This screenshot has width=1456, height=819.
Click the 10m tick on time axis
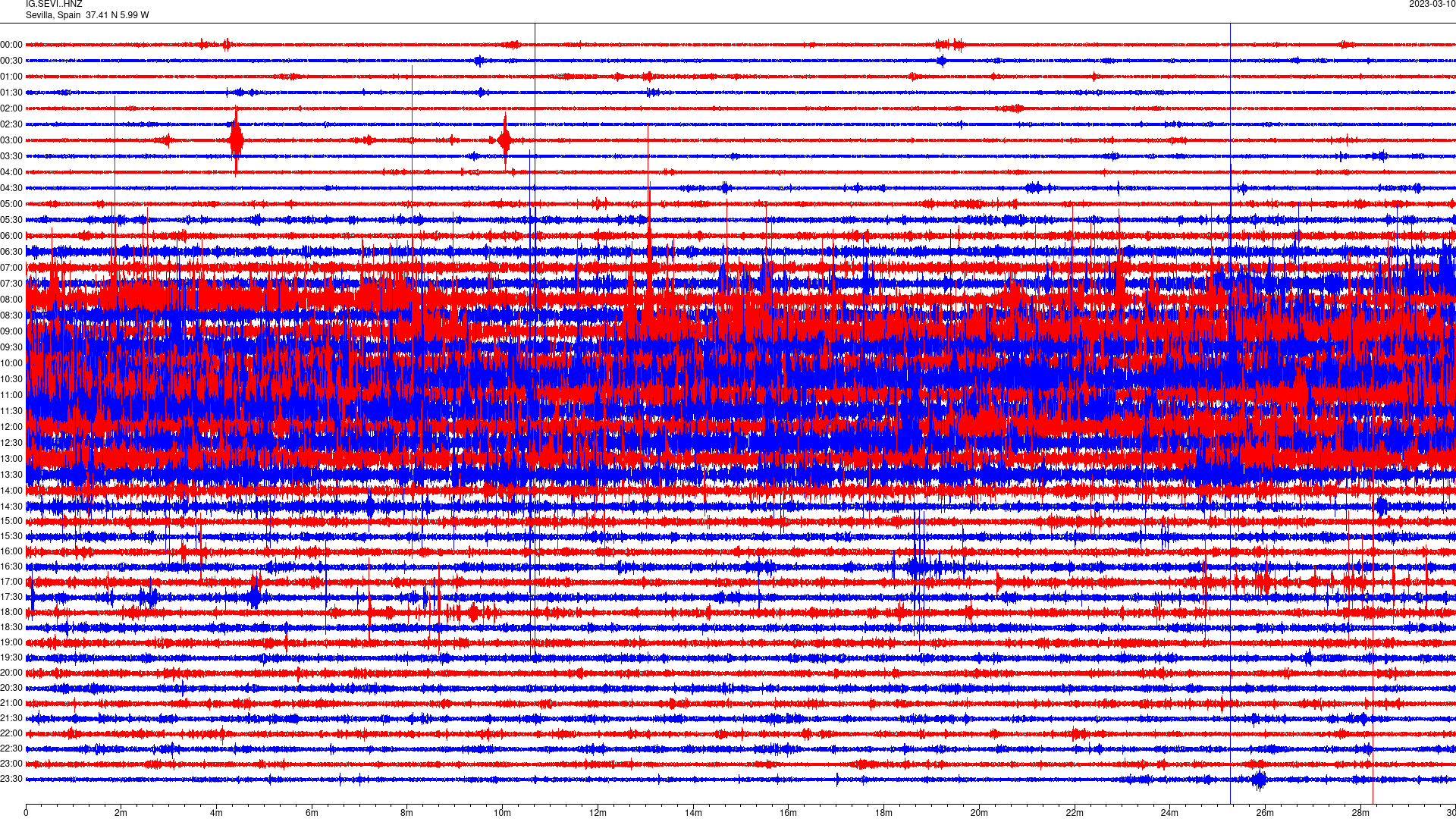502,813
